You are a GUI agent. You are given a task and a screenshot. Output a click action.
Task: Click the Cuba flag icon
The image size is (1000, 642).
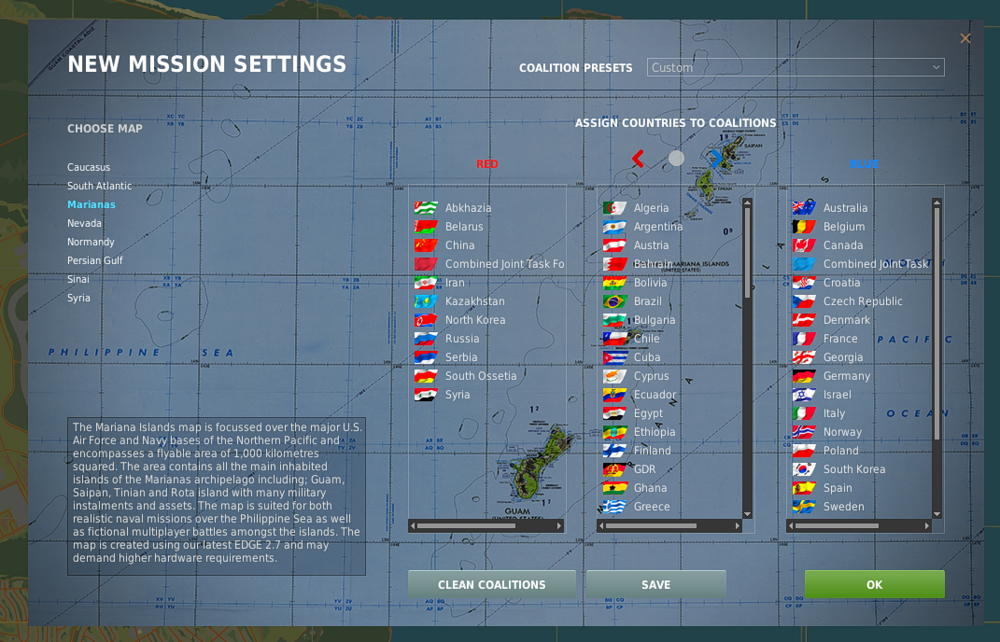[615, 357]
